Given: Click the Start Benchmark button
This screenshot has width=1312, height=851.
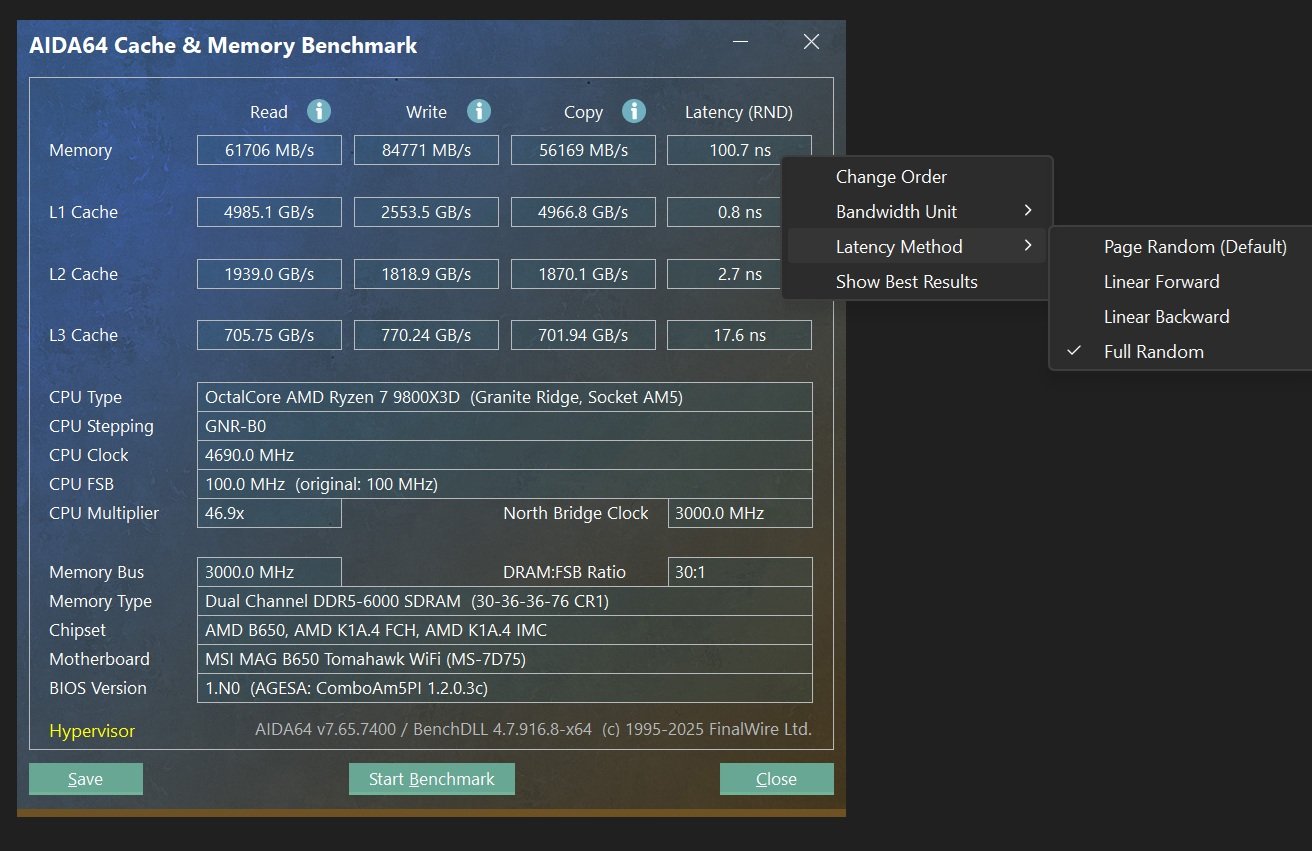Looking at the screenshot, I should [432, 779].
